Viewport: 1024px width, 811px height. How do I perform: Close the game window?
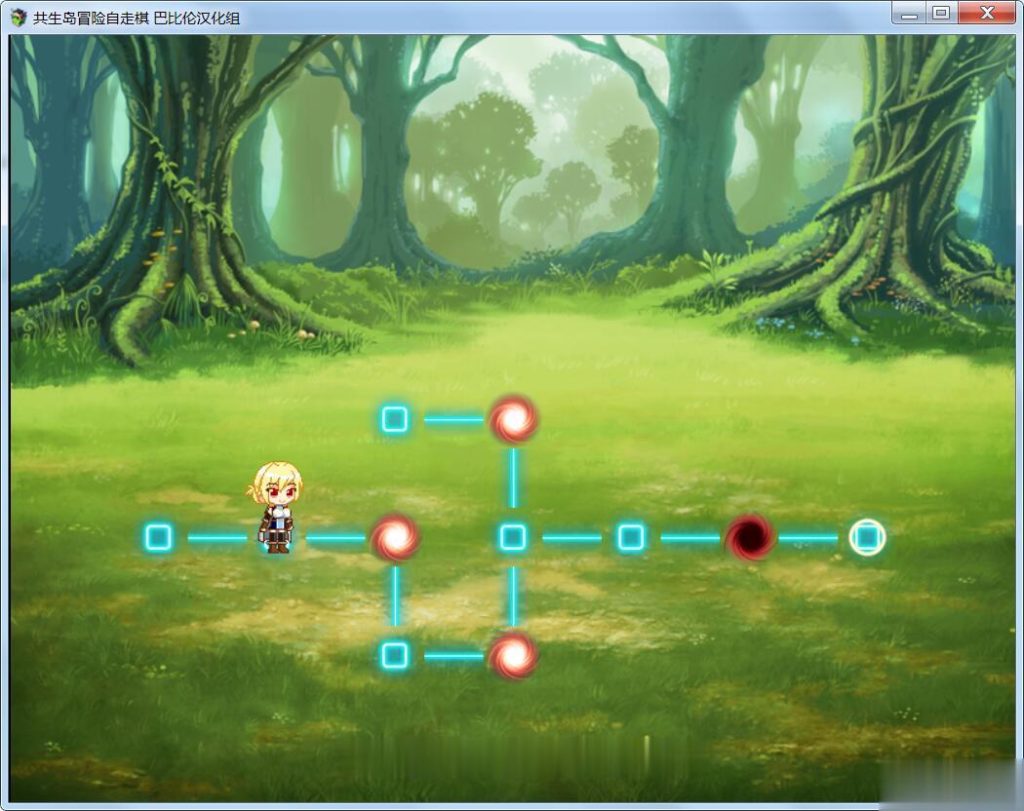click(985, 14)
